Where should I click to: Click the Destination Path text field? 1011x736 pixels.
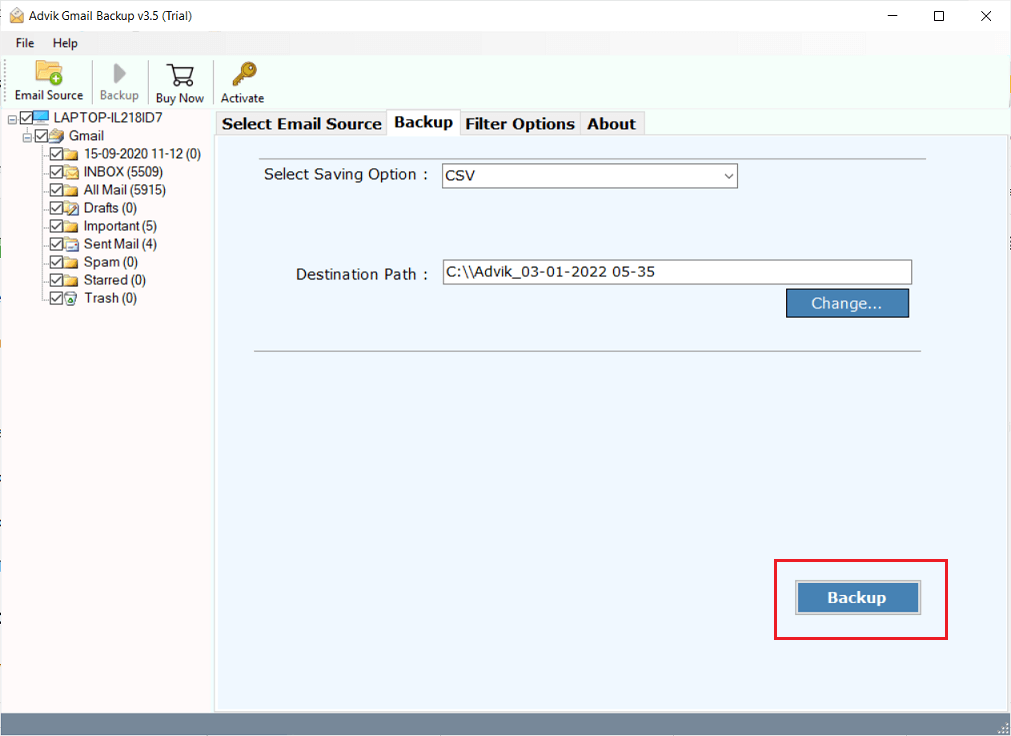[x=677, y=272]
